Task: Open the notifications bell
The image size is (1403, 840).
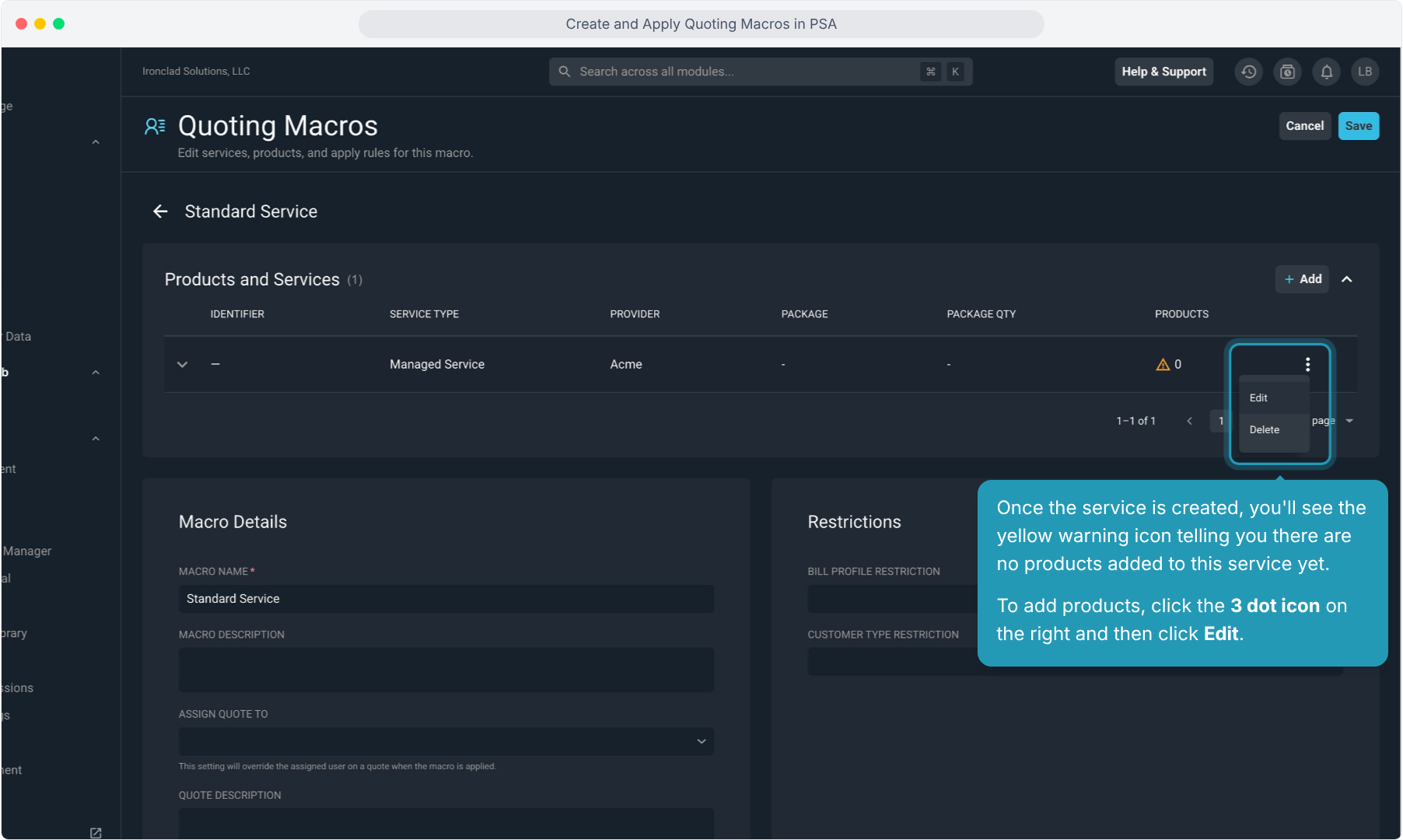Action: (x=1326, y=72)
